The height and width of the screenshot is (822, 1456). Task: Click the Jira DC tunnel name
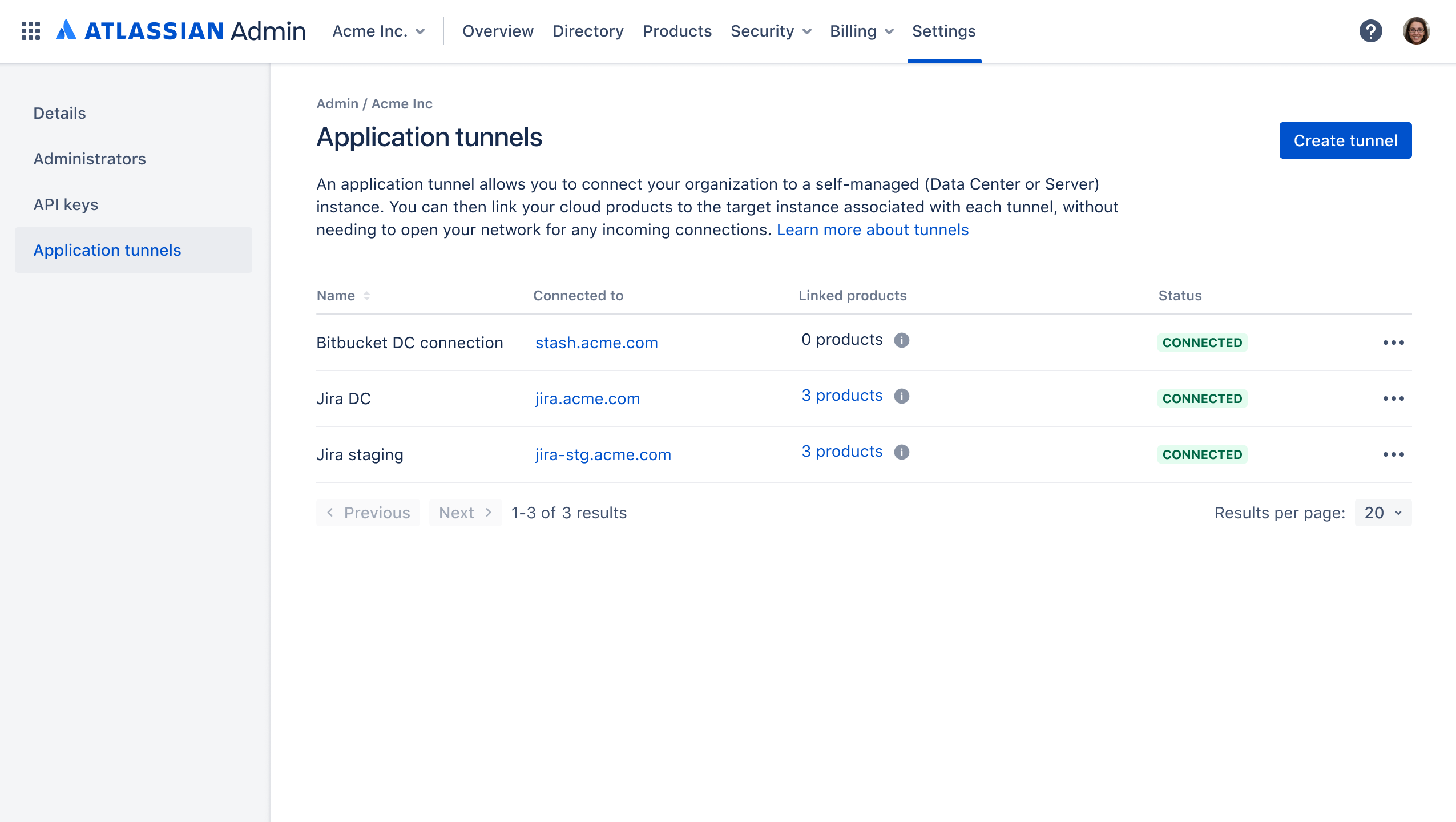(344, 398)
